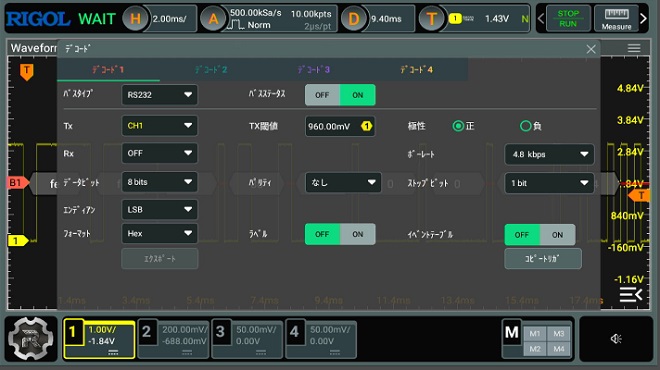This screenshot has width=660, height=370.
Task: Open the endian LSB dropdown
Action: pyautogui.click(x=160, y=210)
